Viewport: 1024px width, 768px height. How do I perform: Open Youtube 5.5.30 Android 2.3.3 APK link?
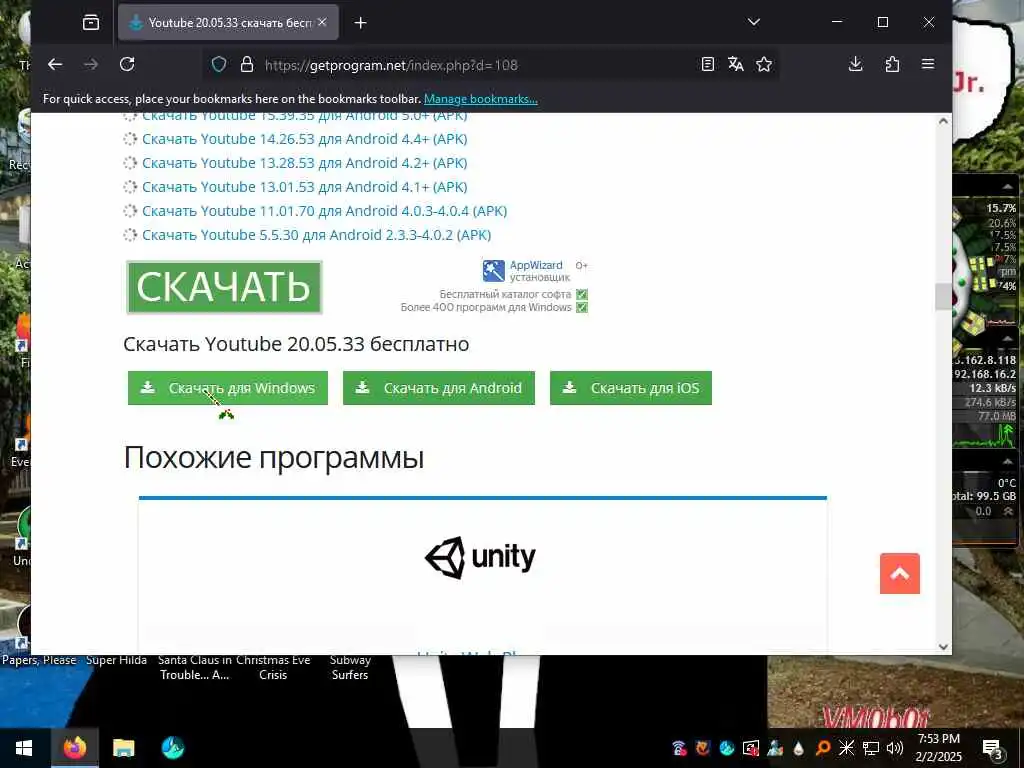(316, 235)
